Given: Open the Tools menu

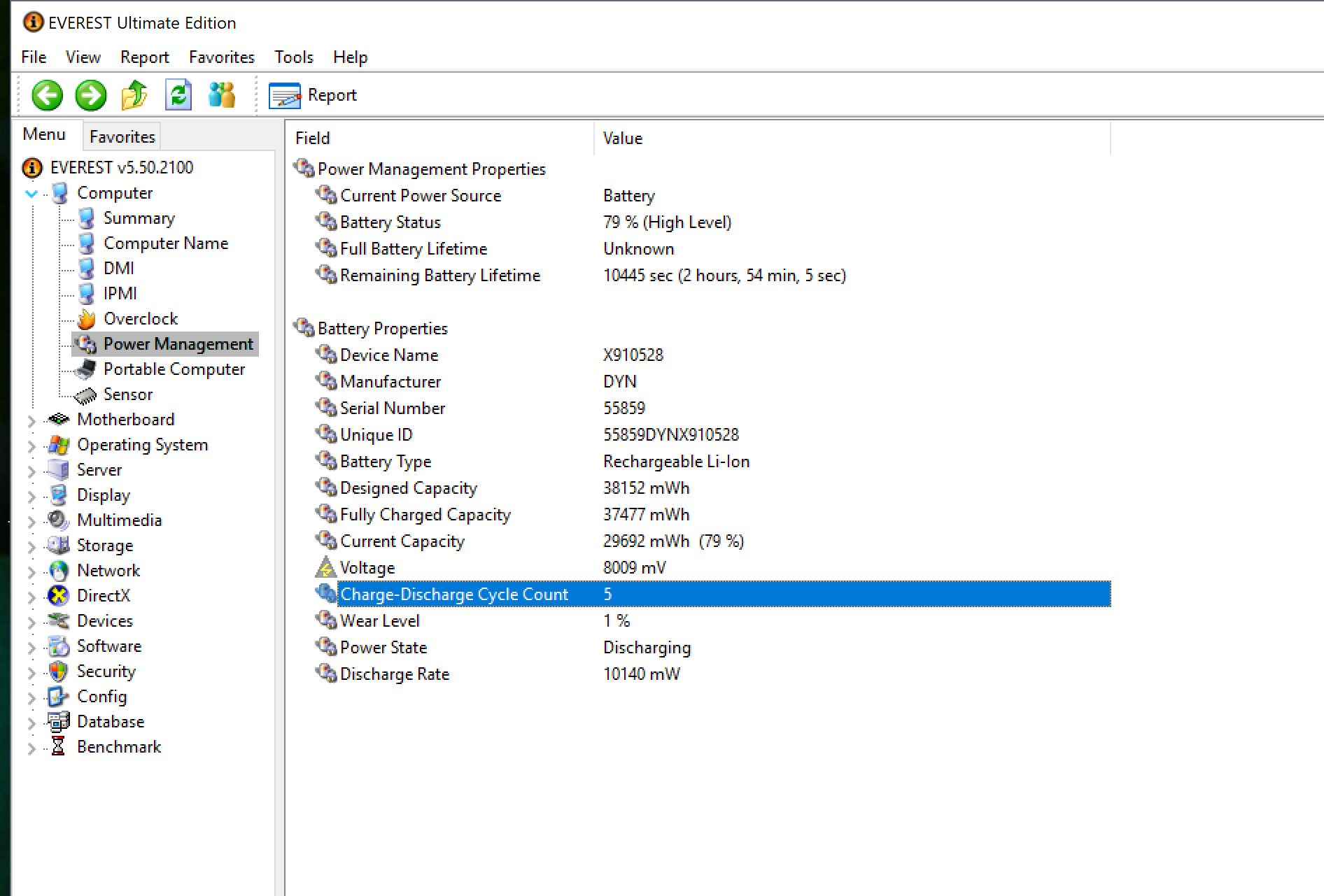Looking at the screenshot, I should [293, 57].
